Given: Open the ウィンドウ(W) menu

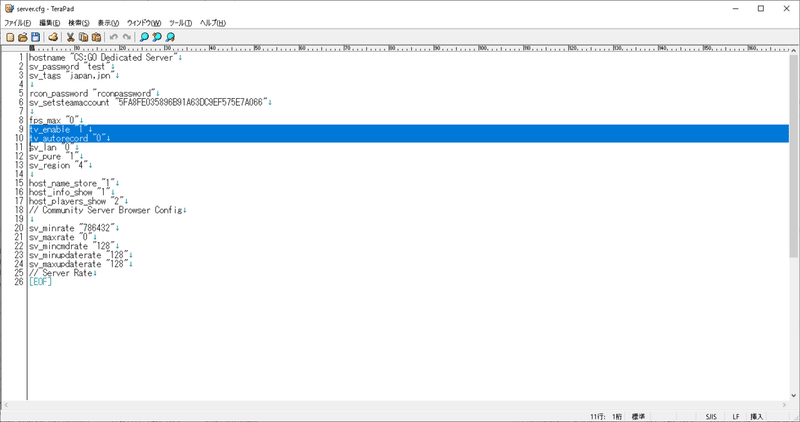Looking at the screenshot, I should pyautogui.click(x=144, y=23).
